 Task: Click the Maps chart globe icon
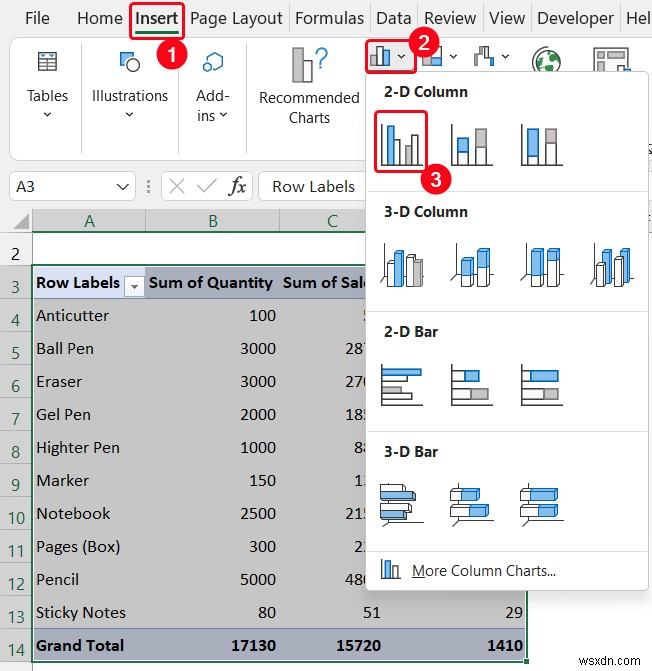point(546,60)
